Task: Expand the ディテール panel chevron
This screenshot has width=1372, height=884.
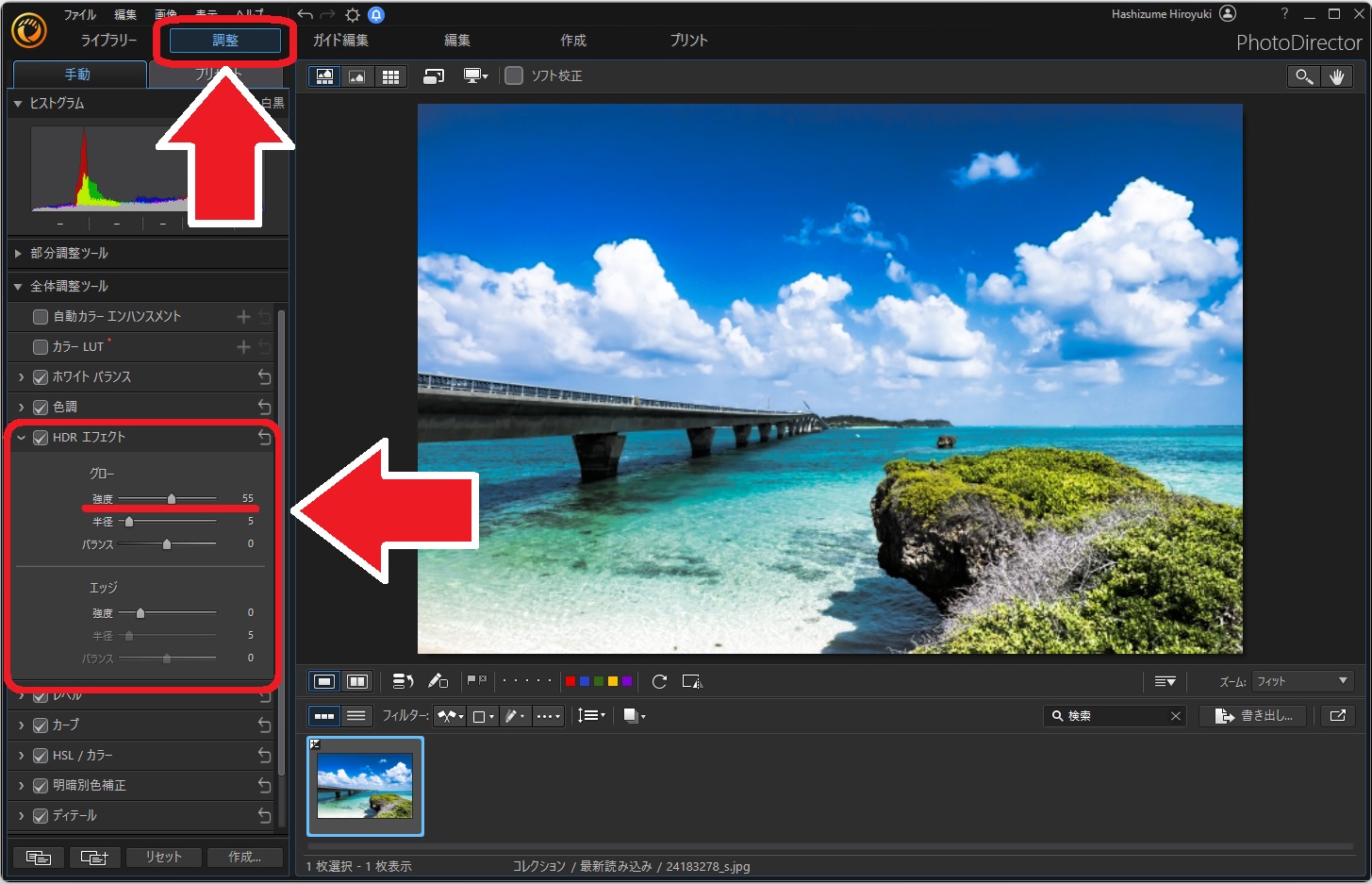Action: tap(21, 816)
